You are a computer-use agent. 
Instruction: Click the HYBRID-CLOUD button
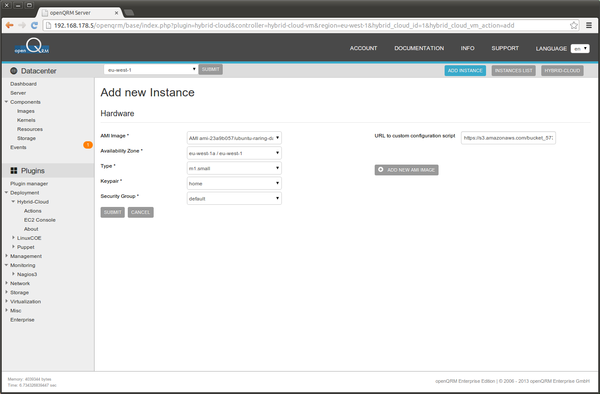click(x=562, y=70)
